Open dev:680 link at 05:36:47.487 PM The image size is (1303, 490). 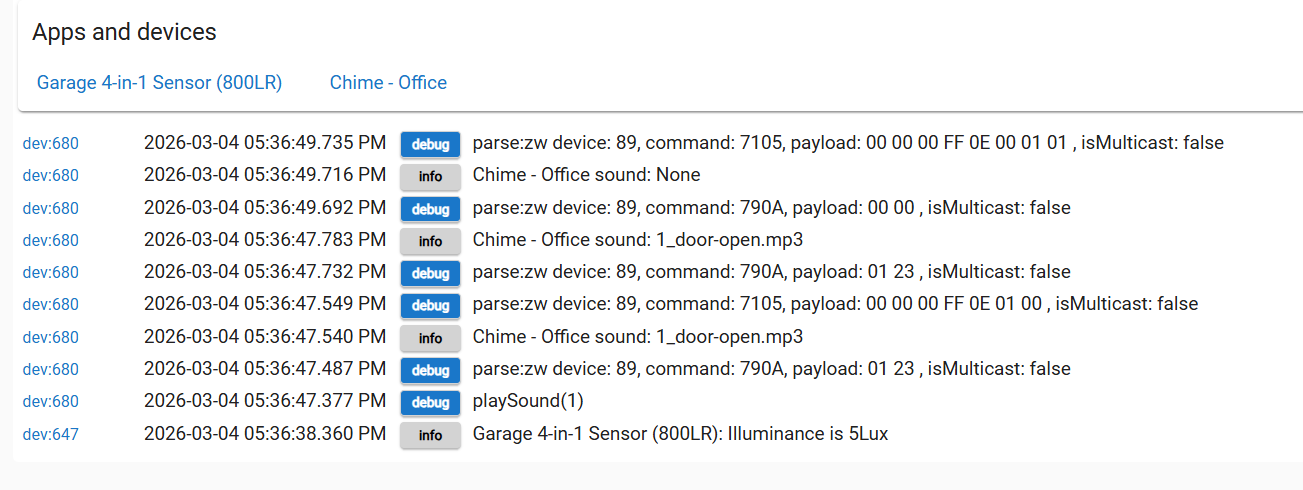pyautogui.click(x=50, y=370)
